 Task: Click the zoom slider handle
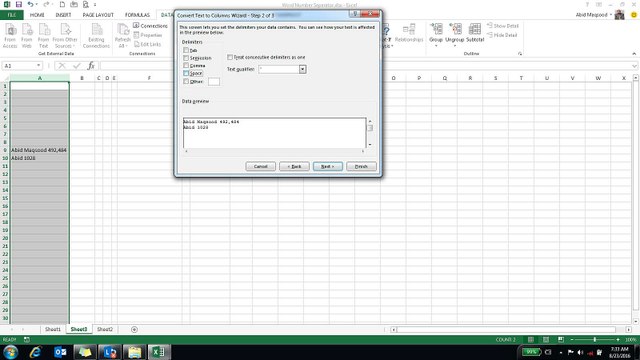click(595, 340)
